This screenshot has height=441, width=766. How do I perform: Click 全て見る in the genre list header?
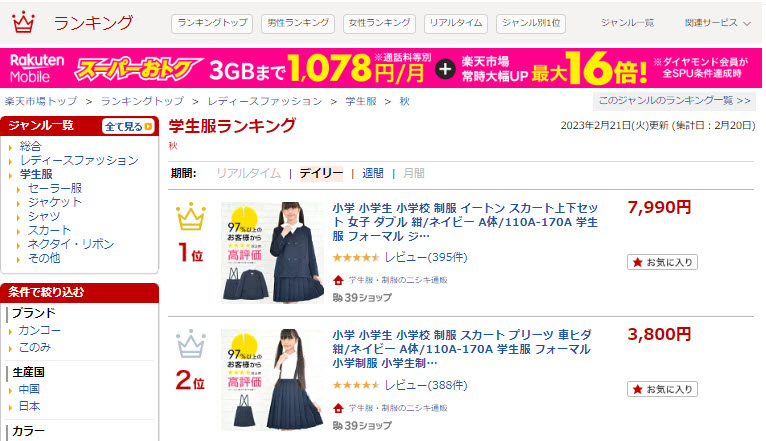coord(128,126)
